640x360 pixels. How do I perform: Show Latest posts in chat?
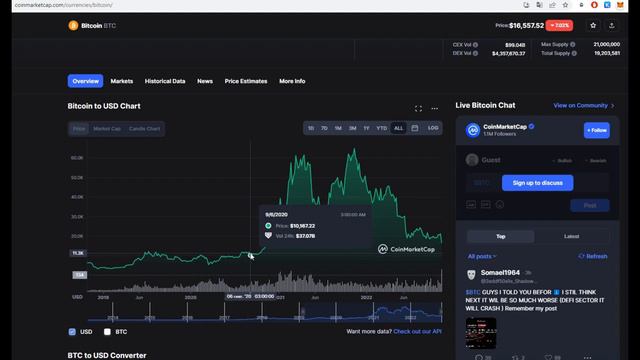pos(571,236)
